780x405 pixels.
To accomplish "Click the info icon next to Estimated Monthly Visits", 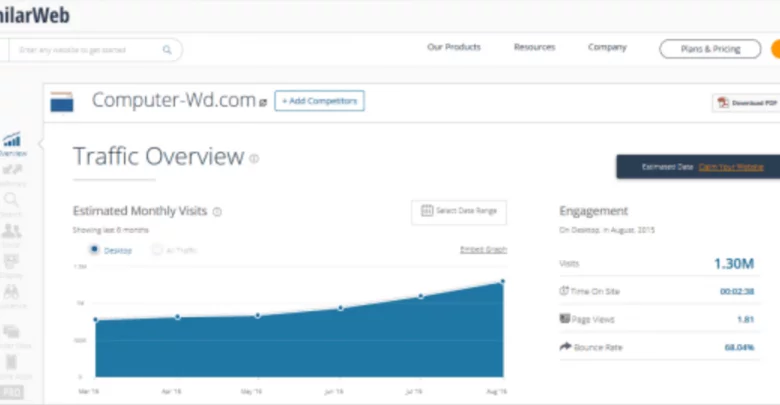I will [217, 212].
